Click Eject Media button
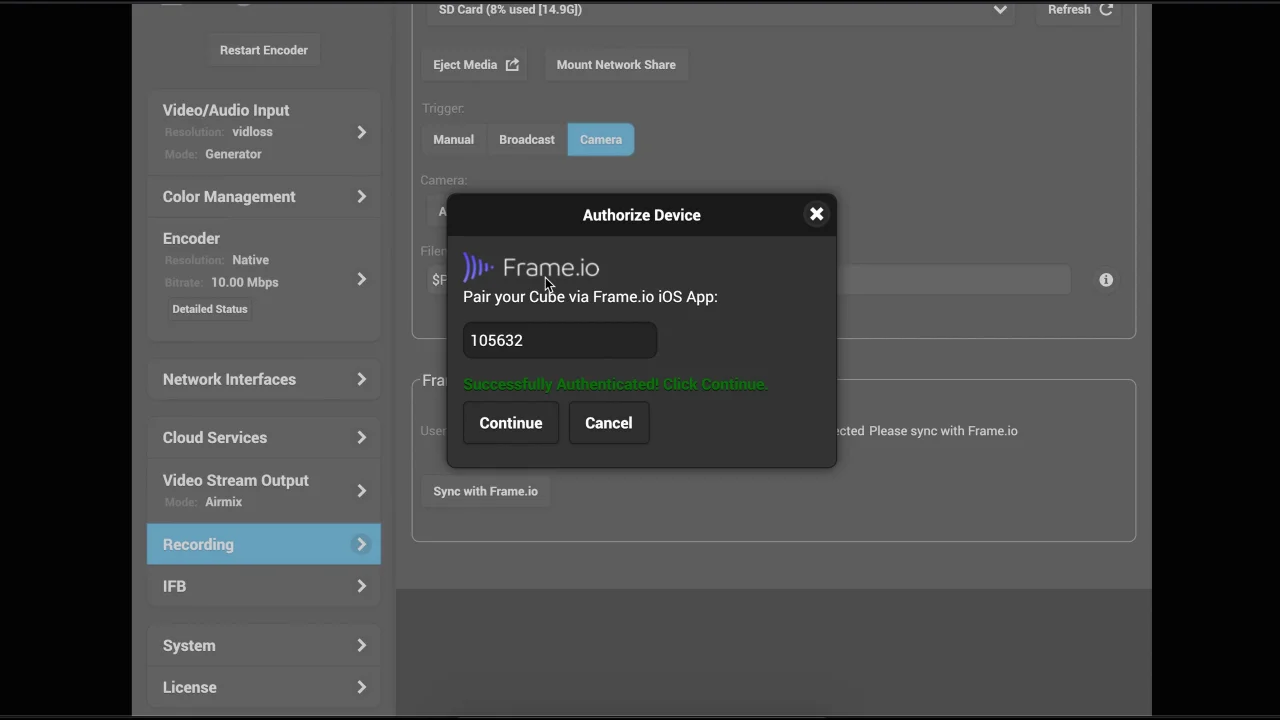Viewport: 1280px width, 720px height. [475, 65]
